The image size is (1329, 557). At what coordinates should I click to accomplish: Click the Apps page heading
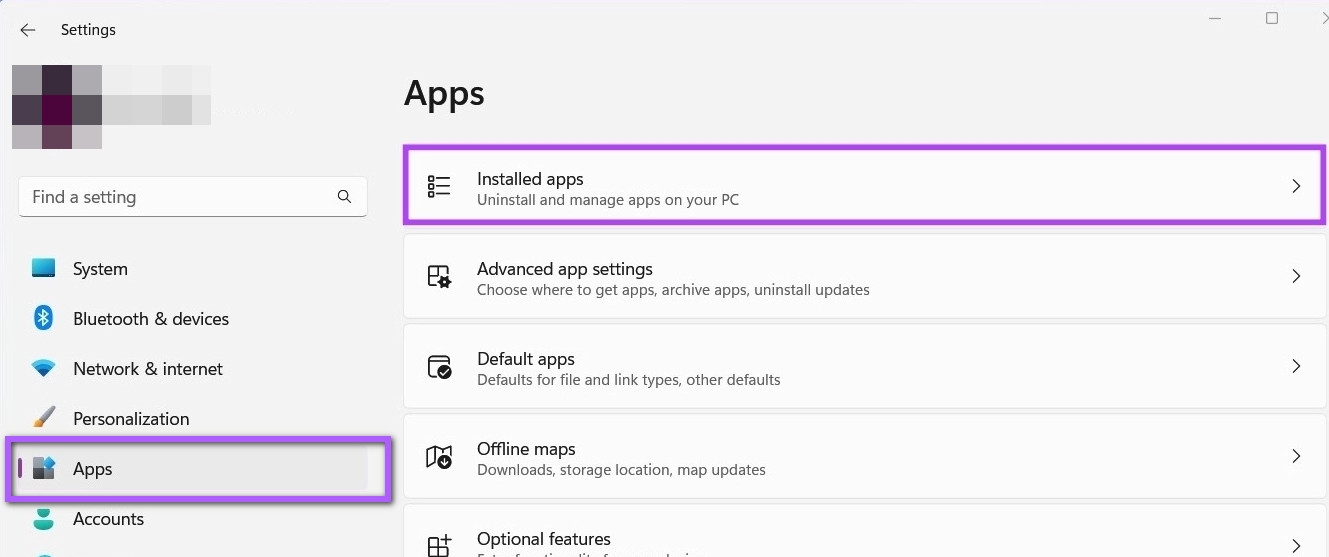[x=444, y=94]
